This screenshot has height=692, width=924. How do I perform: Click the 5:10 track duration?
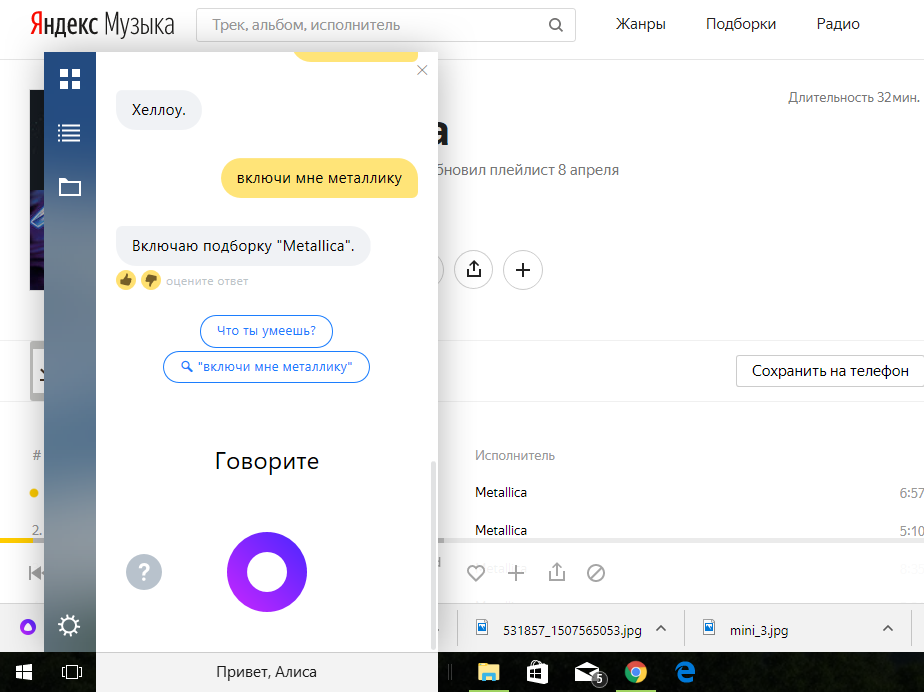911,530
